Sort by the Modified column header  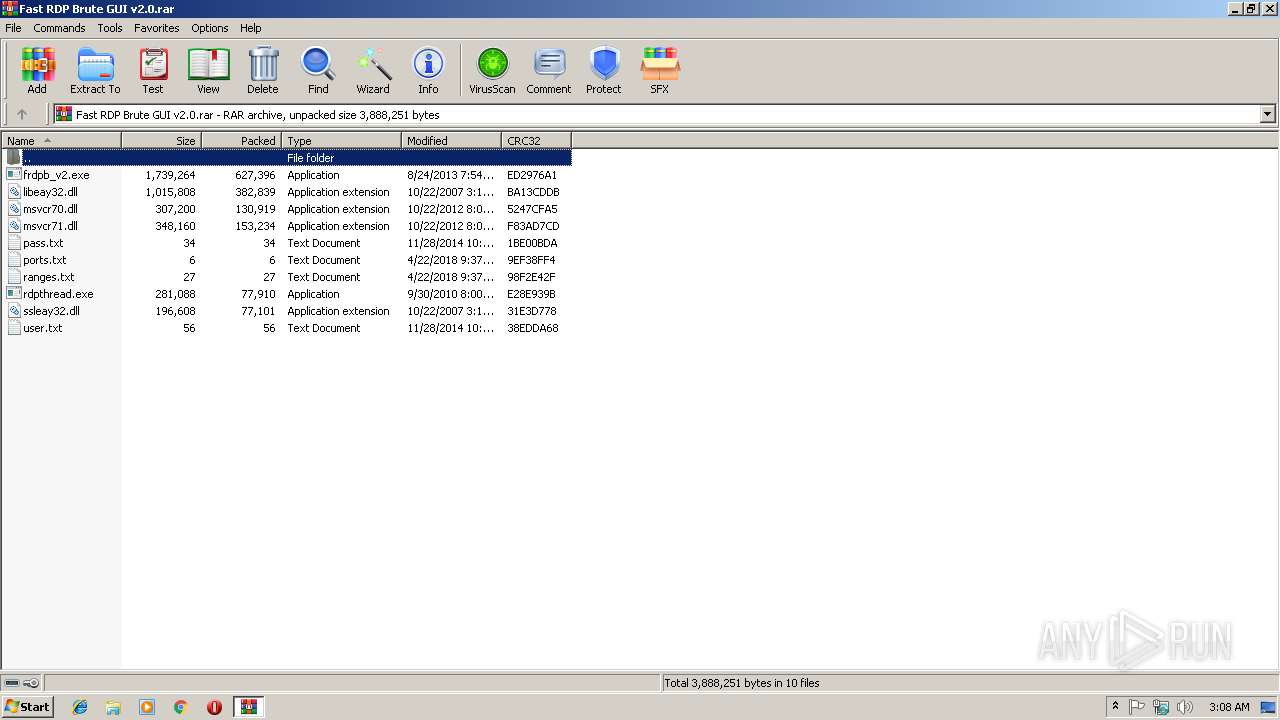(x=451, y=141)
